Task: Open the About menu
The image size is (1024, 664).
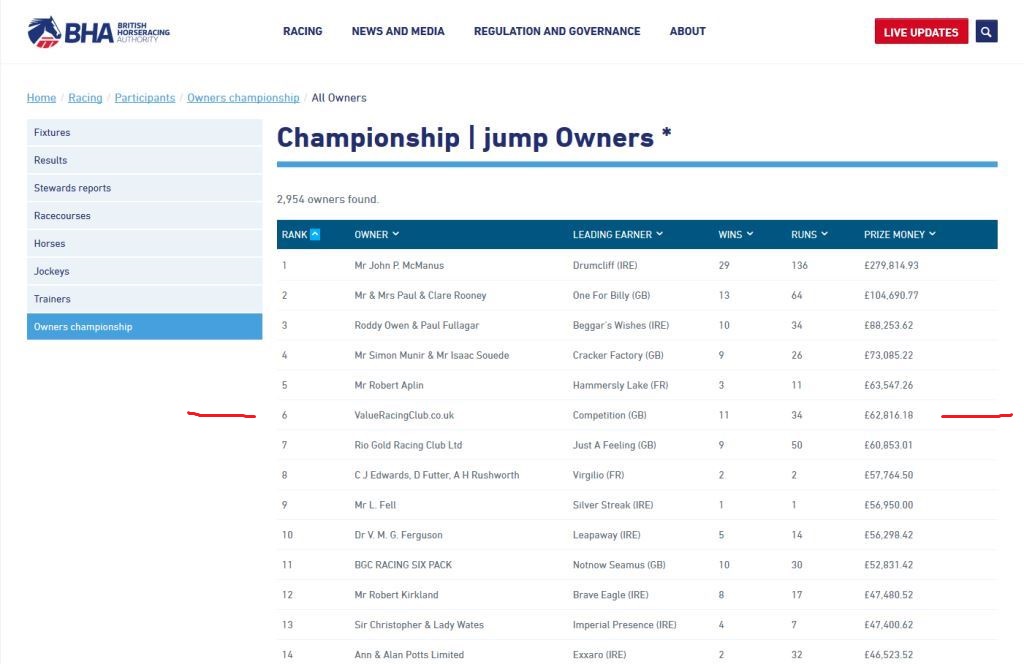Action: click(x=688, y=31)
